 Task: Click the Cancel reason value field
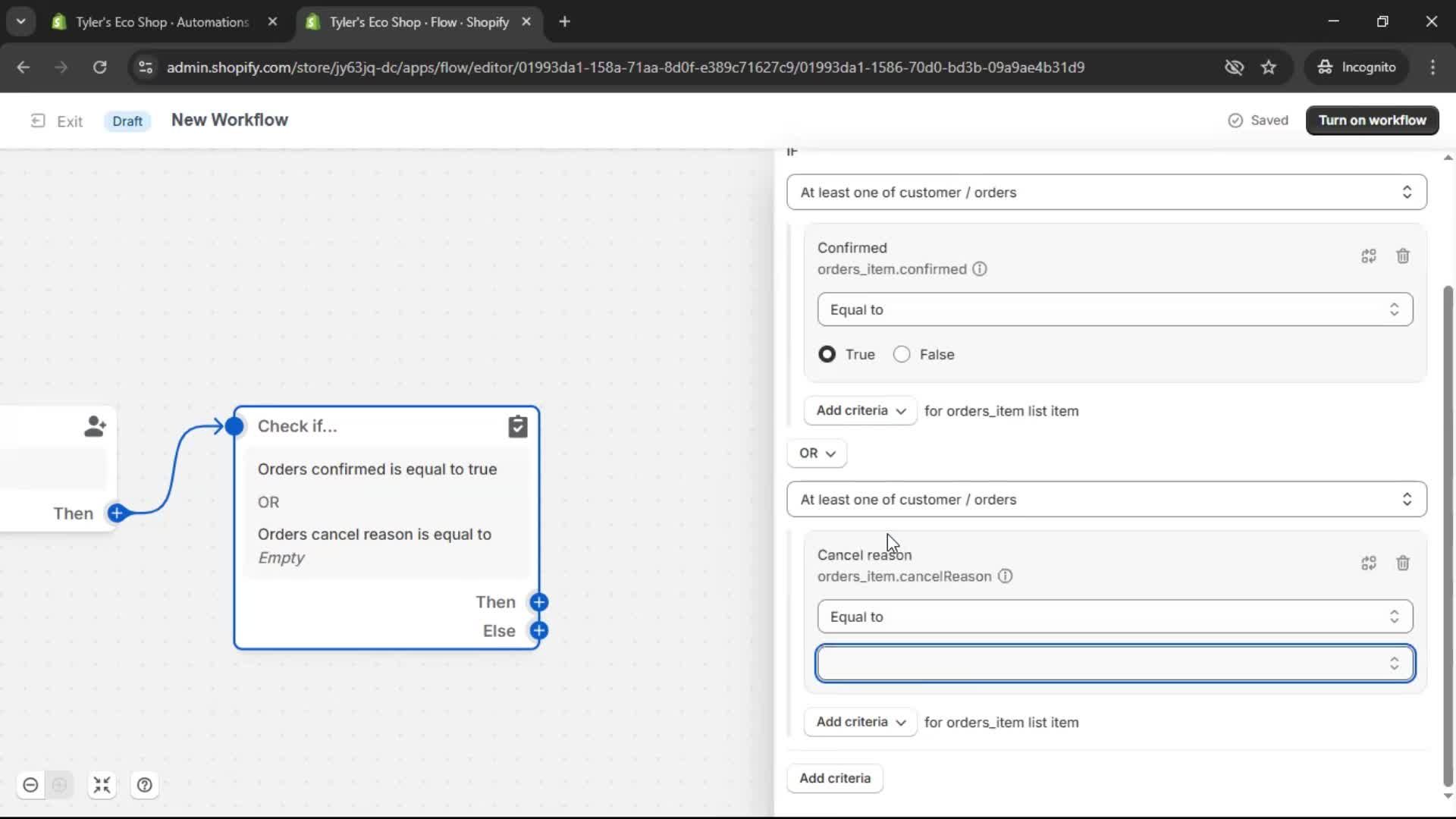[x=1115, y=663]
